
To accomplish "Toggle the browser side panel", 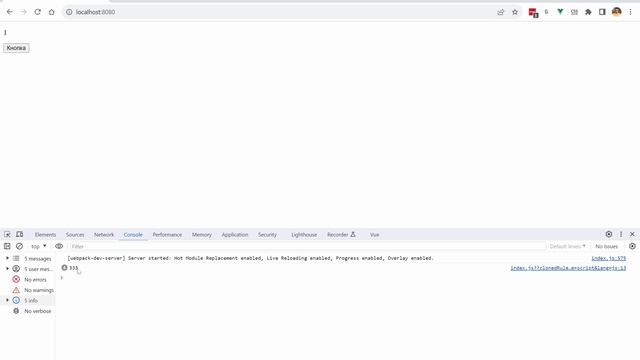I will [602, 12].
